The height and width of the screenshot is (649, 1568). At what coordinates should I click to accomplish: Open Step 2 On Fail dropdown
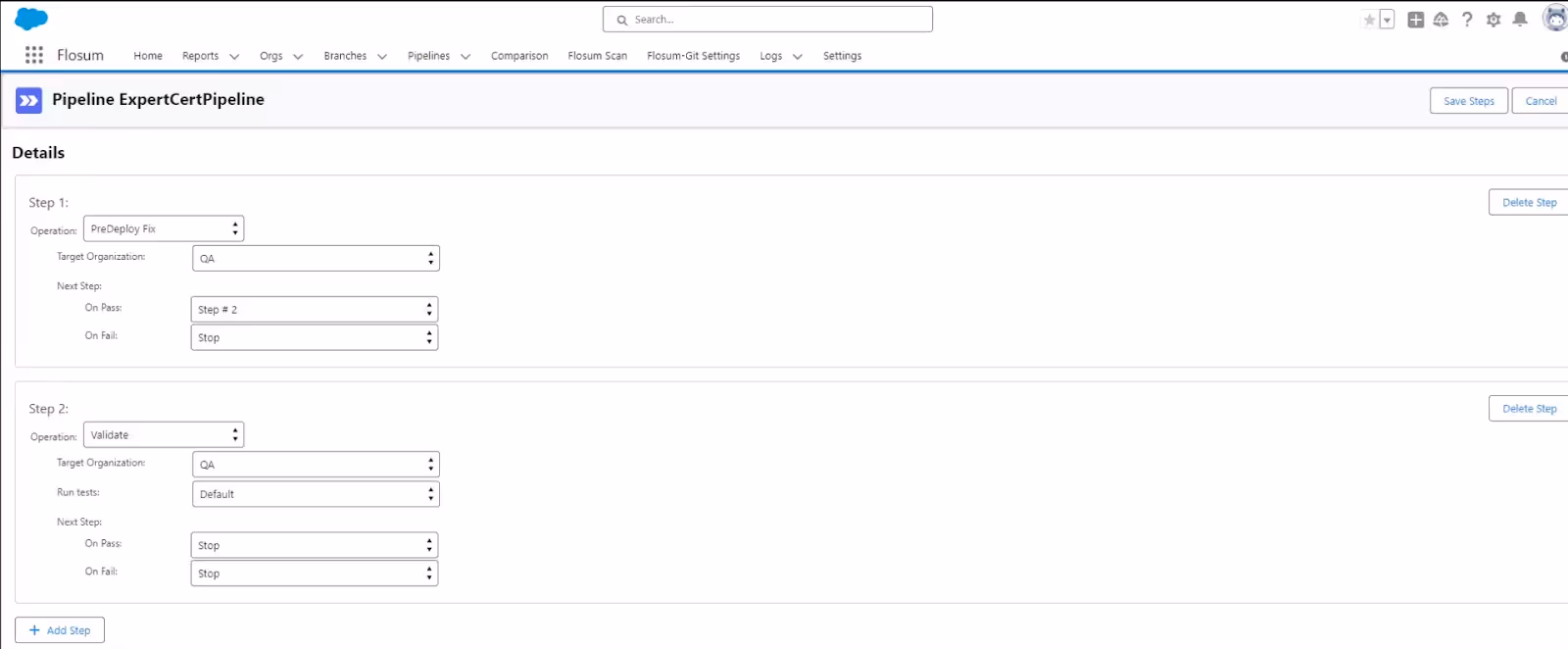[x=315, y=574]
